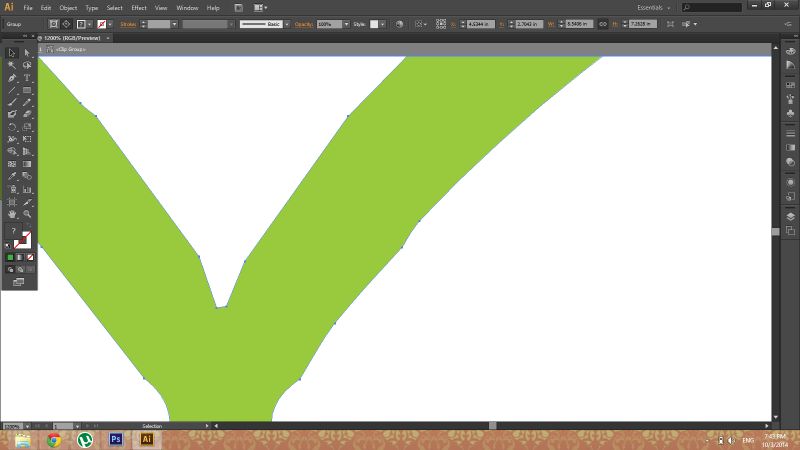This screenshot has width=800, height=450.
Task: Open the zoom level dropdown in status bar
Action: click(27, 426)
